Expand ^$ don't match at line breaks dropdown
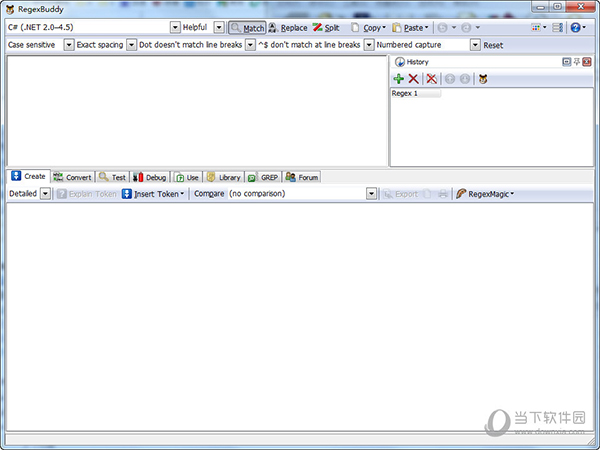 368,45
